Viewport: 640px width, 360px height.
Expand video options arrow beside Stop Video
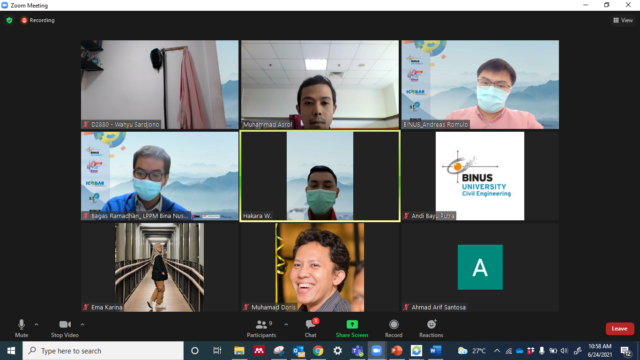point(82,324)
